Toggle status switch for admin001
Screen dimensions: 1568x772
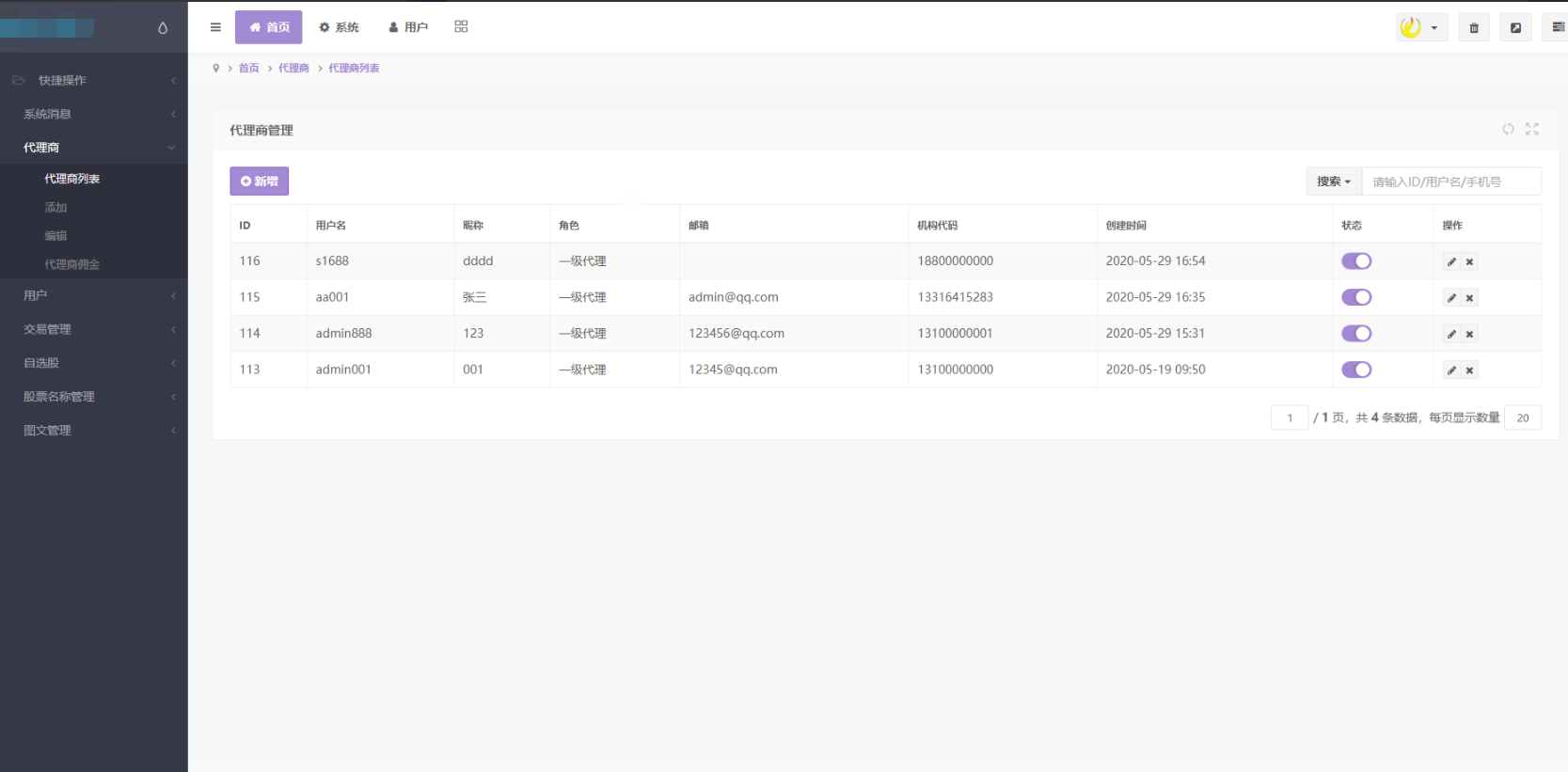click(1355, 370)
